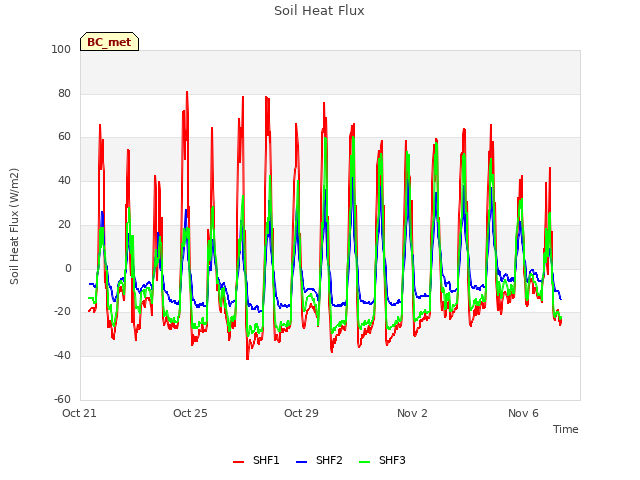This screenshot has height=480, width=640.
Task: Click the 60 y-axis tick label
Action: click(x=64, y=137)
